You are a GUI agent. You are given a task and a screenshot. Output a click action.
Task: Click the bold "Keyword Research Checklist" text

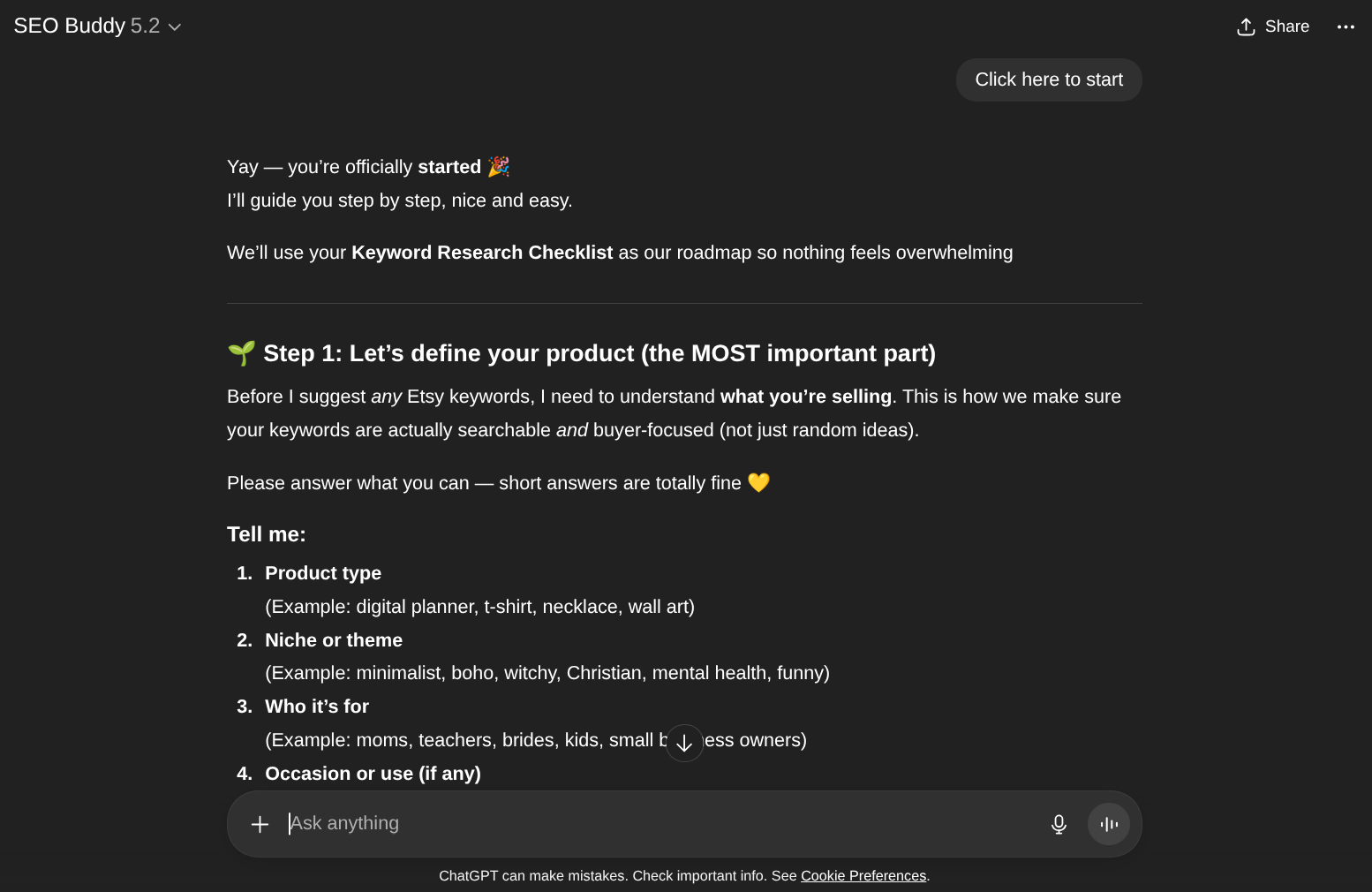482,253
